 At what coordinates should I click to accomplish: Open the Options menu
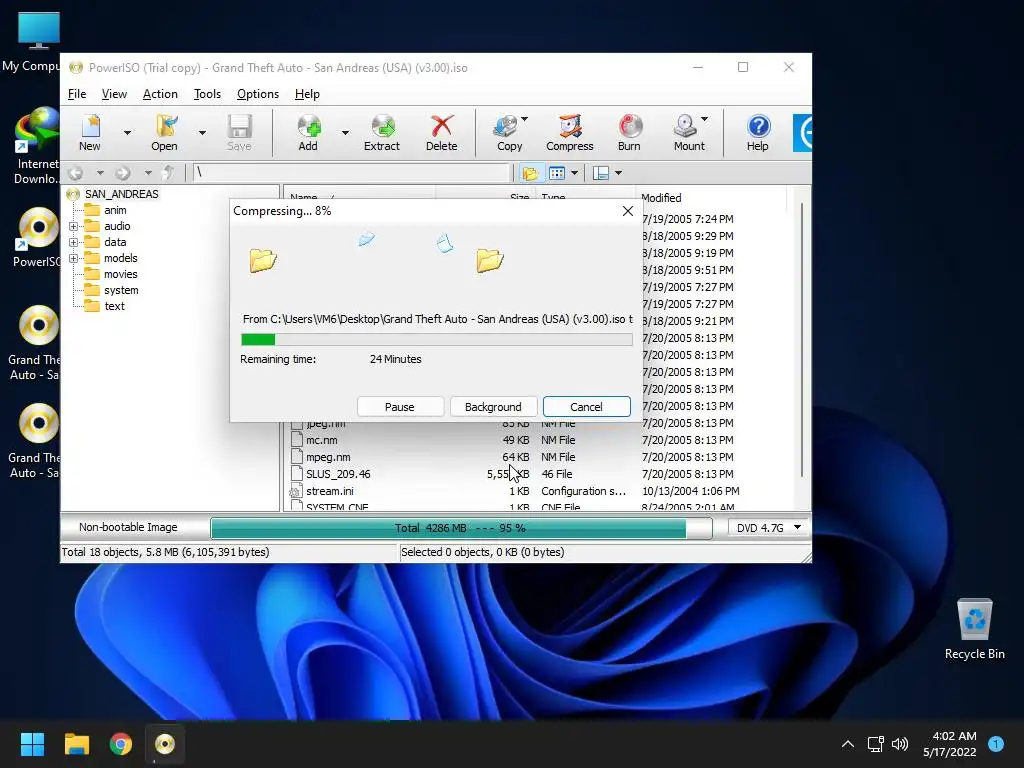(x=258, y=94)
